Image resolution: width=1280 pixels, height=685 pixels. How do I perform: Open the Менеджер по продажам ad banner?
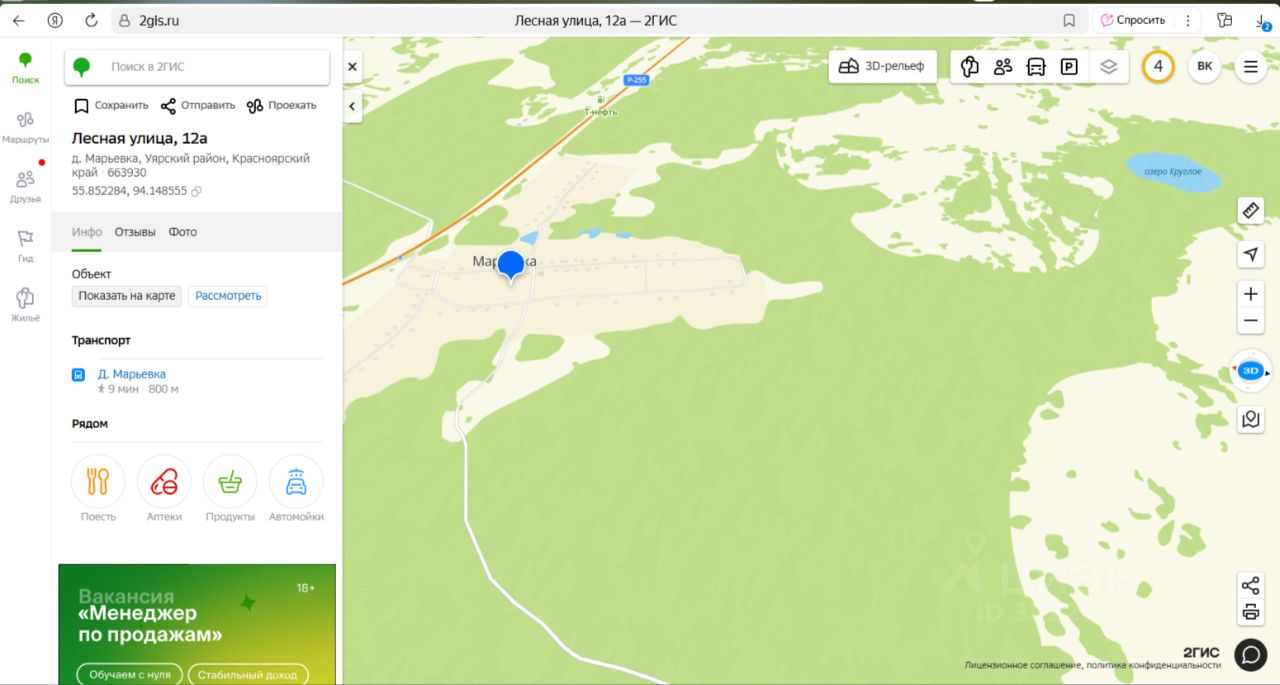click(x=197, y=624)
